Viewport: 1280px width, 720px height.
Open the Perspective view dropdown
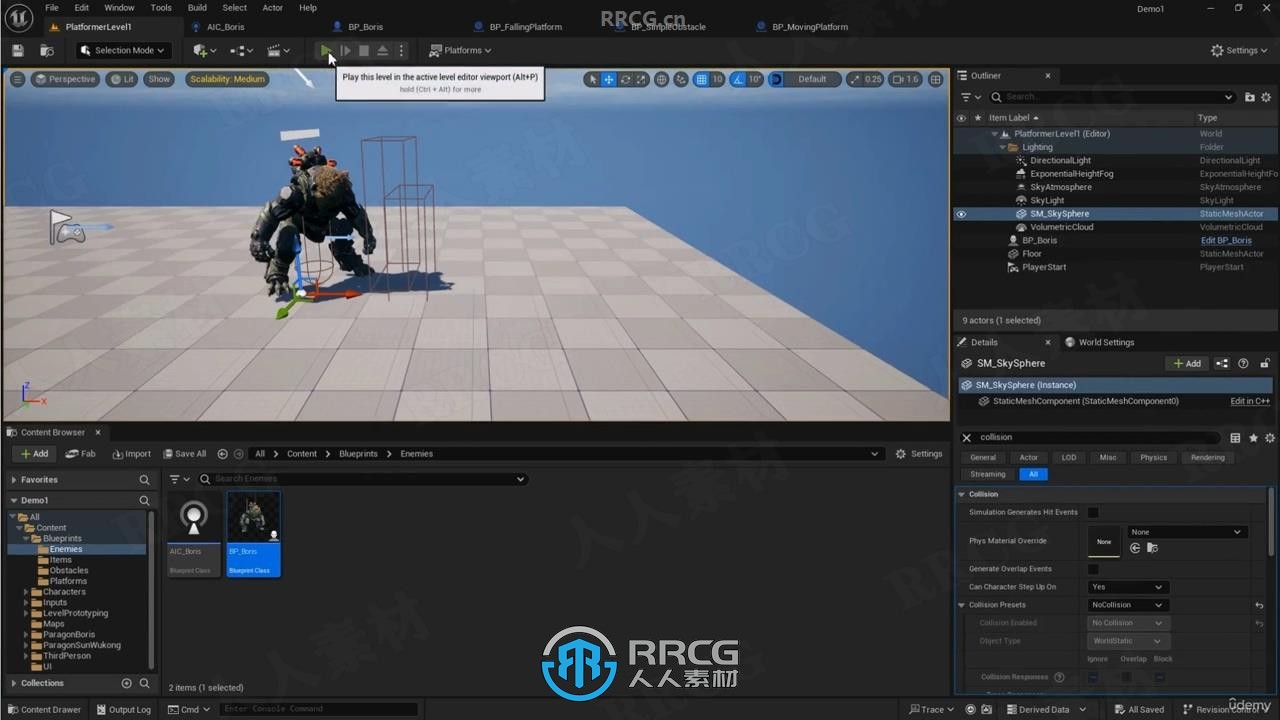point(65,79)
